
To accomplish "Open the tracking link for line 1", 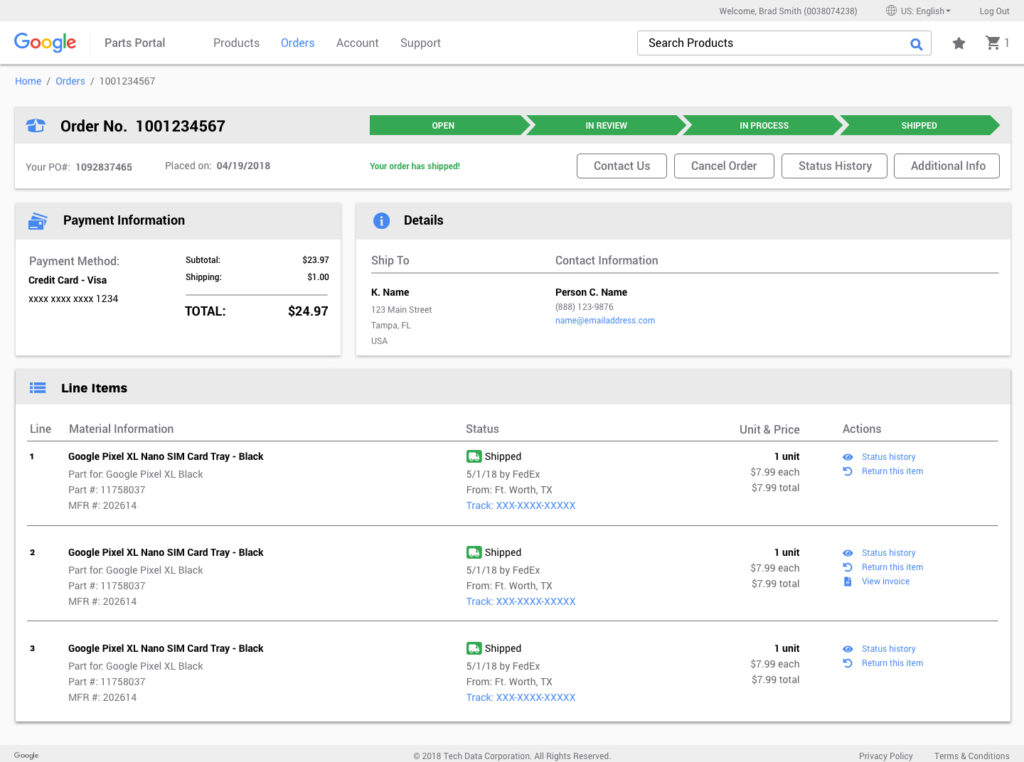I will click(520, 505).
